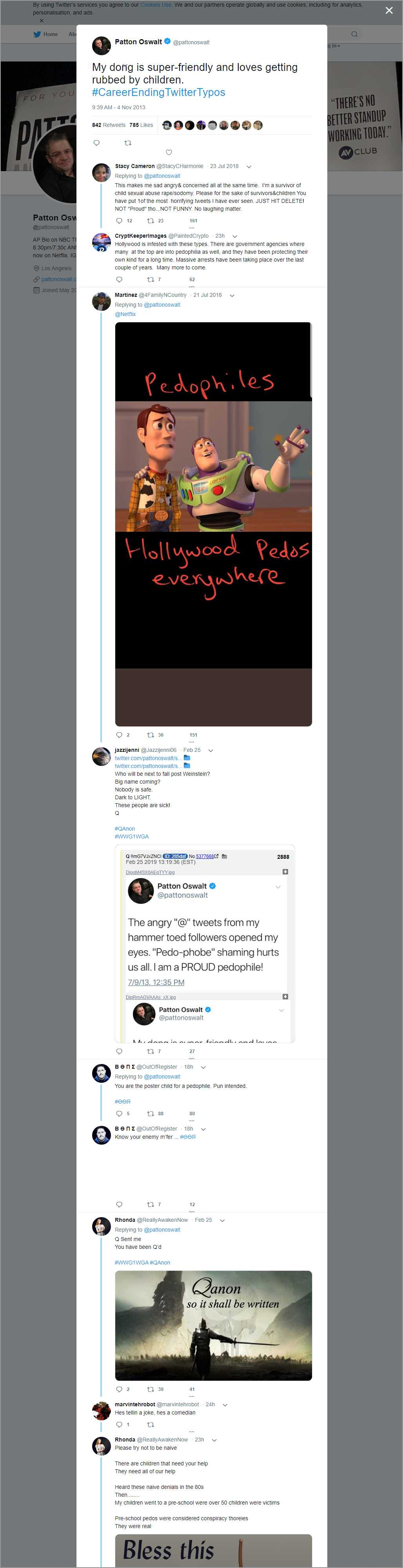The height and width of the screenshot is (1568, 403).
Task: Retweet Stacy Cameron's reply
Action: click(x=150, y=221)
